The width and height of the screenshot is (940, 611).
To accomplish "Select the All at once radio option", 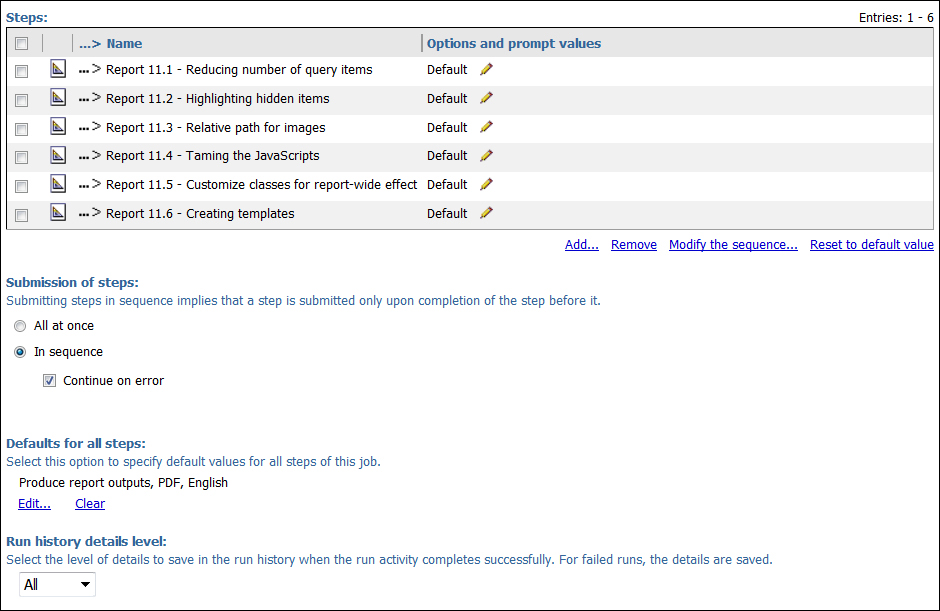I will click(20, 326).
